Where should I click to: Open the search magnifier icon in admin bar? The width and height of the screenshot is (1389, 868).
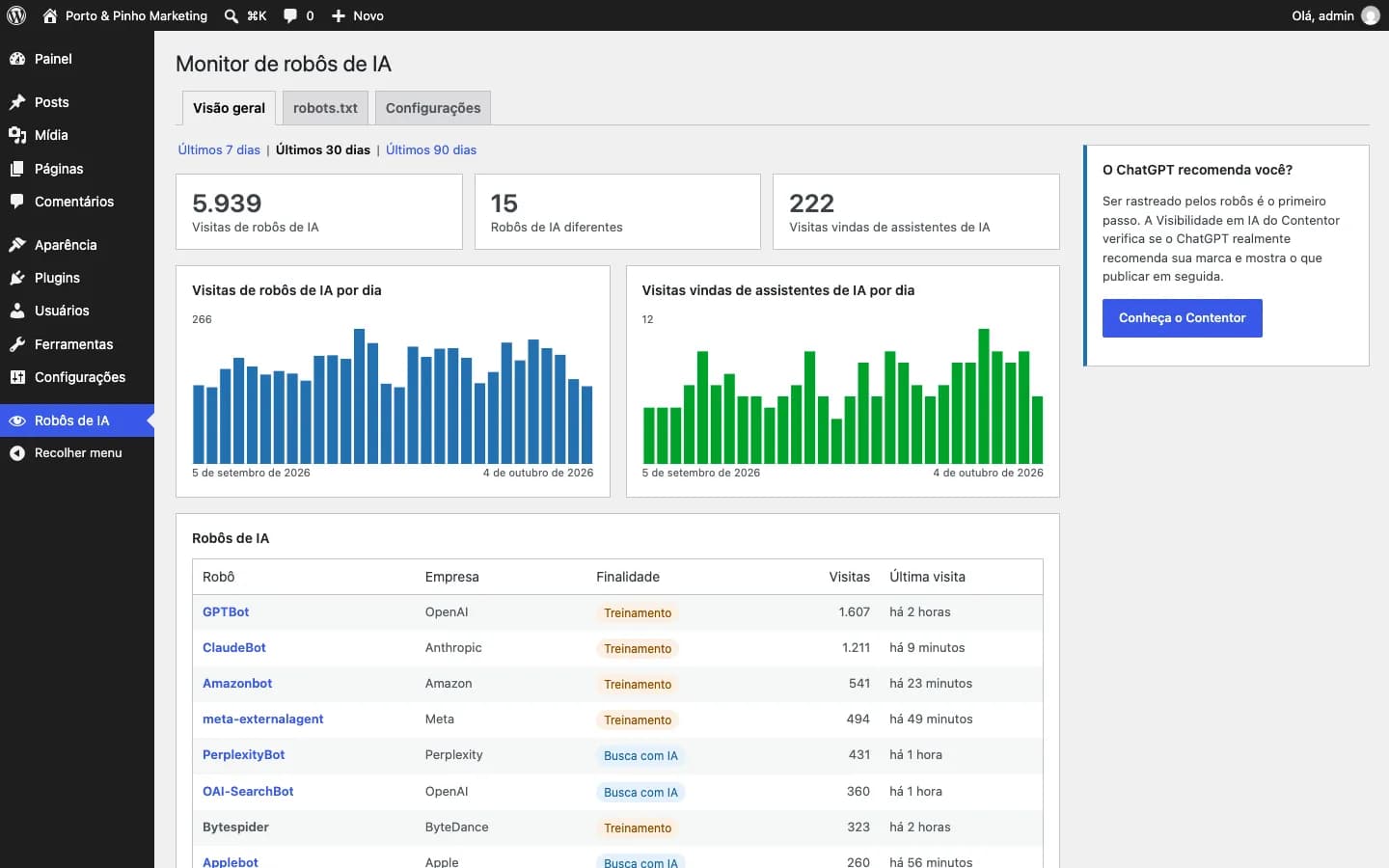[x=231, y=15]
